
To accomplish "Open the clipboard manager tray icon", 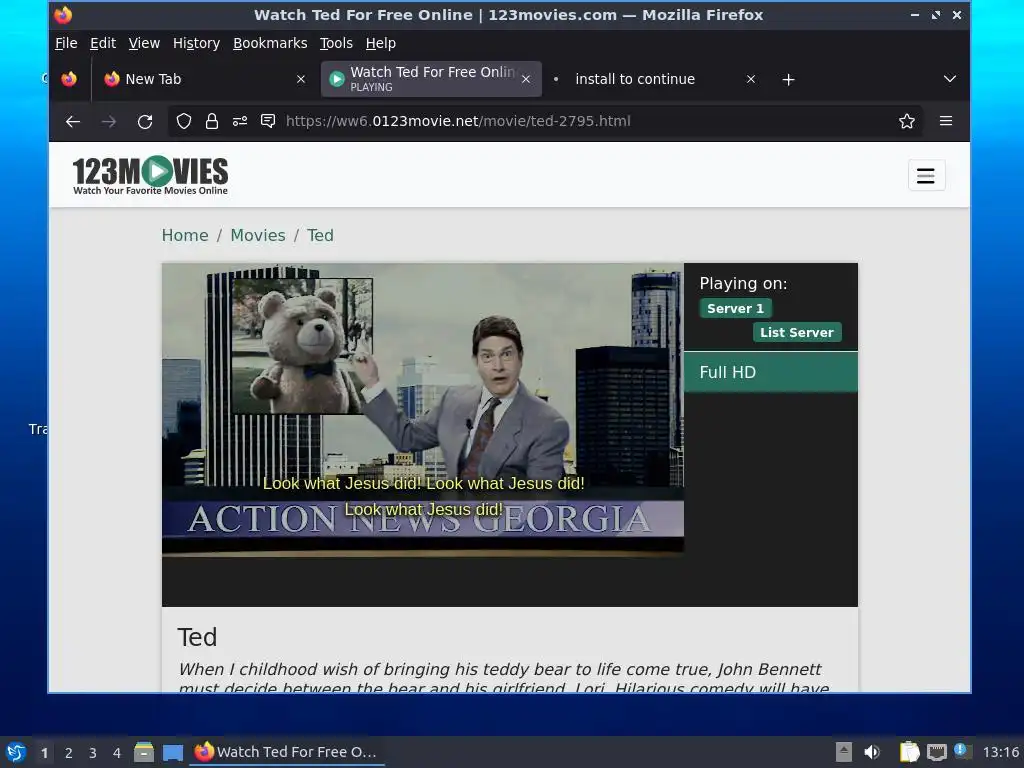I will click(x=909, y=752).
